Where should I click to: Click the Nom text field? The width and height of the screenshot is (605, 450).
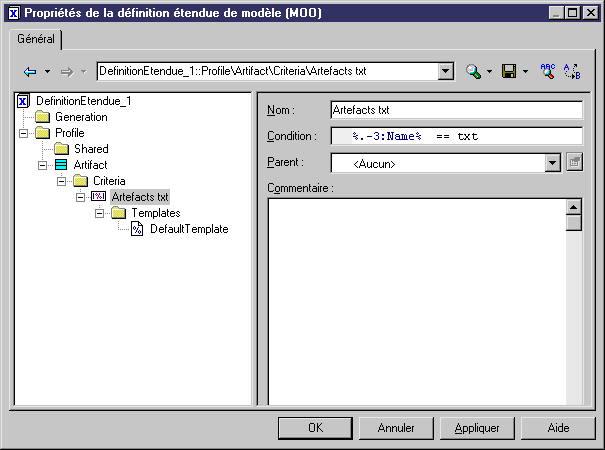point(455,110)
